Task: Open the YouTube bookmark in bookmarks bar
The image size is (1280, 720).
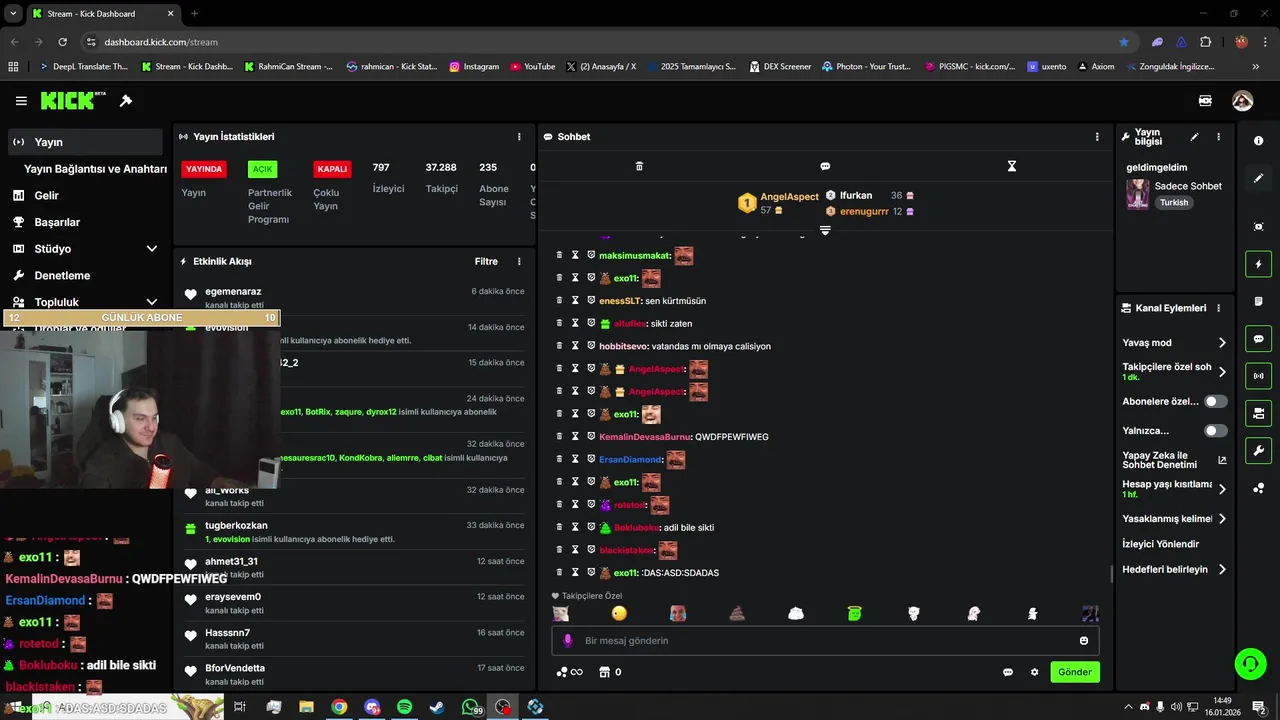Action: point(533,67)
